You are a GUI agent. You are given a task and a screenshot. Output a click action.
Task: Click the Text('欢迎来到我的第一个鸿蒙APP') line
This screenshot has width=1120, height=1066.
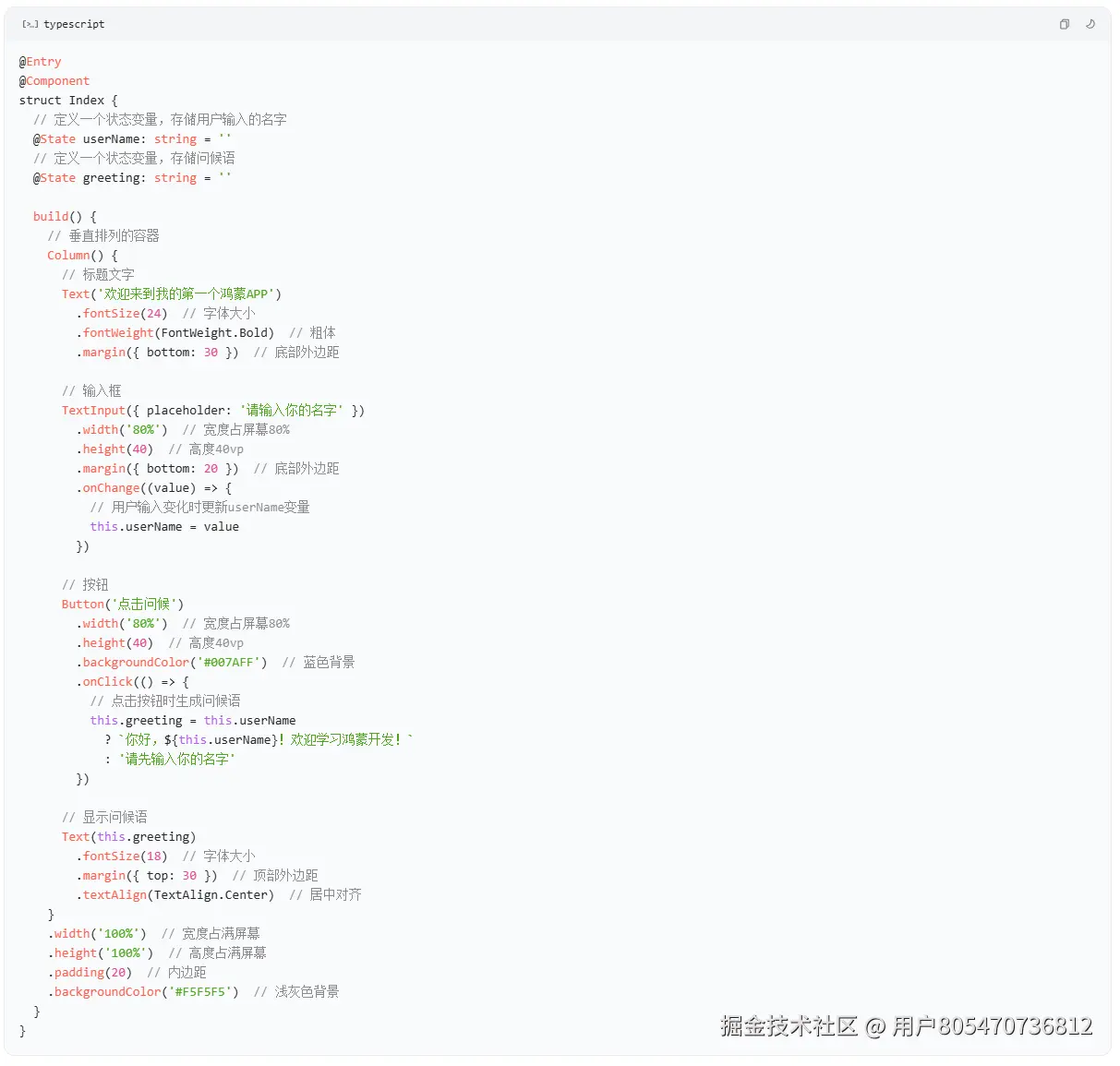(x=172, y=294)
